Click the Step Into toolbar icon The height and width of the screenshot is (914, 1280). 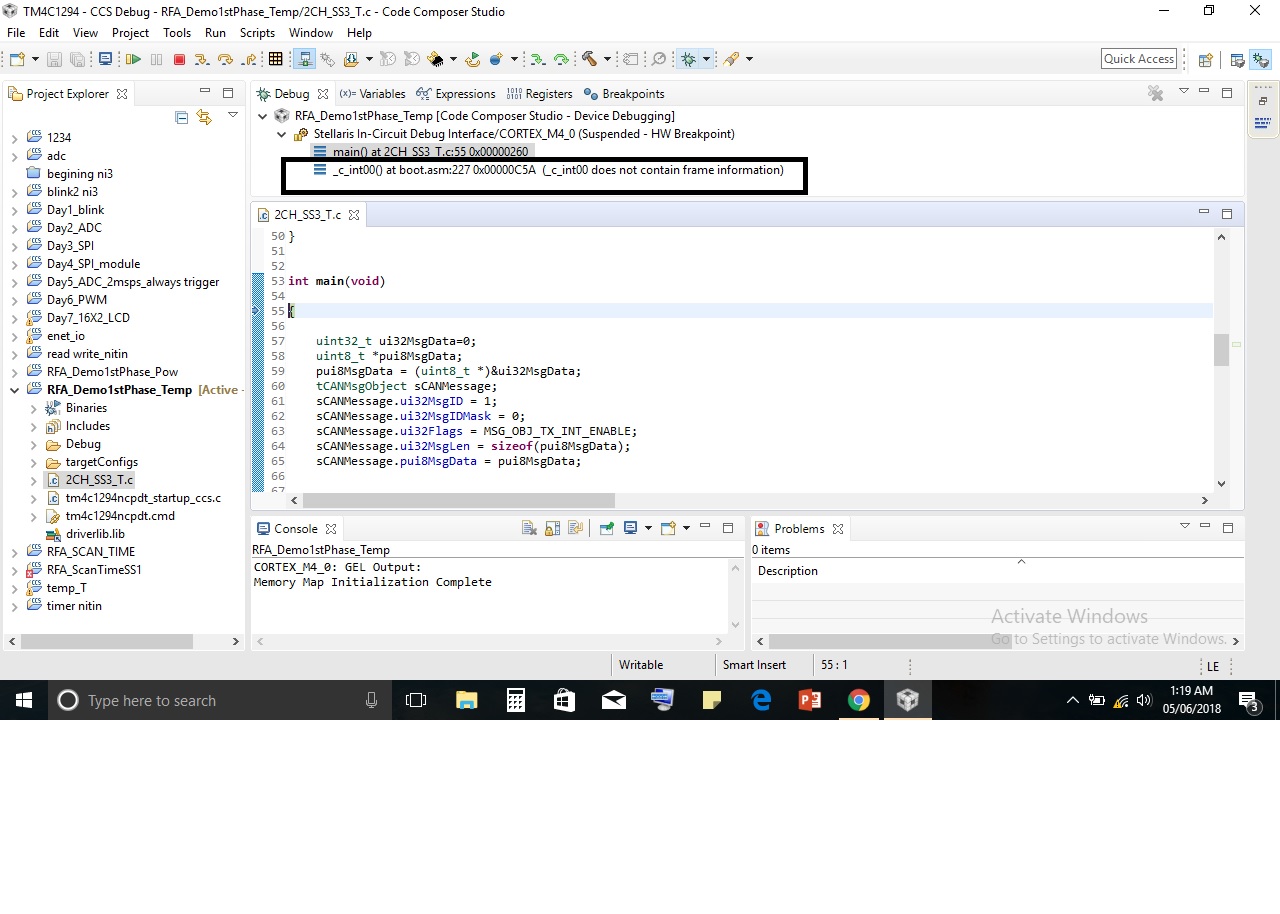pos(202,60)
